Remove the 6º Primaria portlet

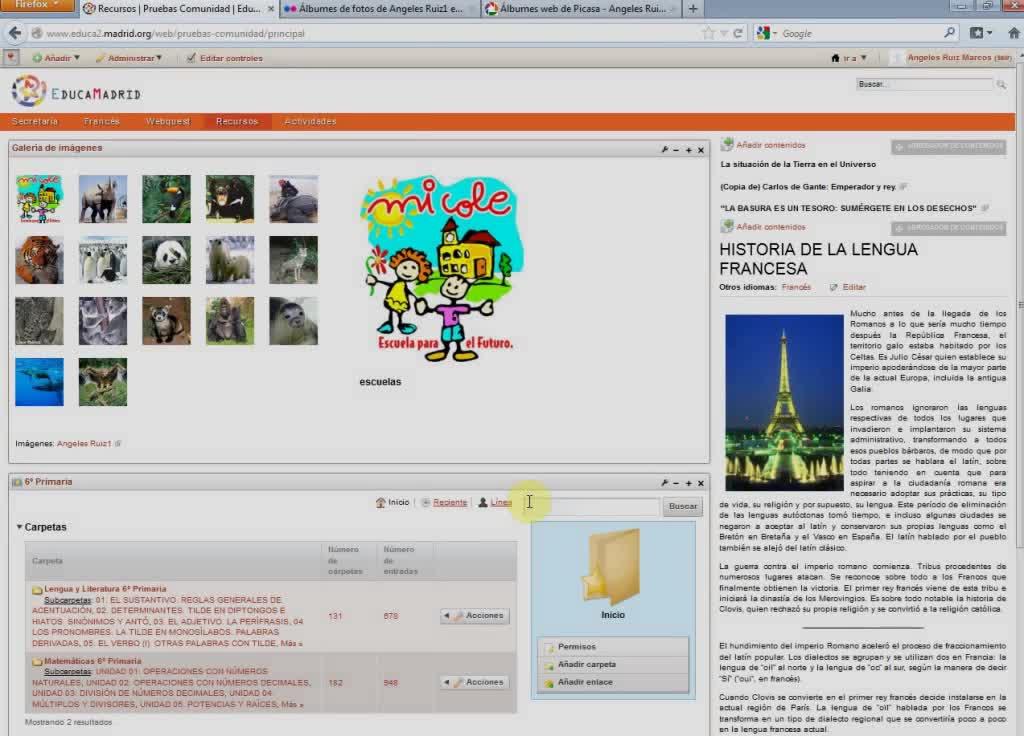click(700, 483)
